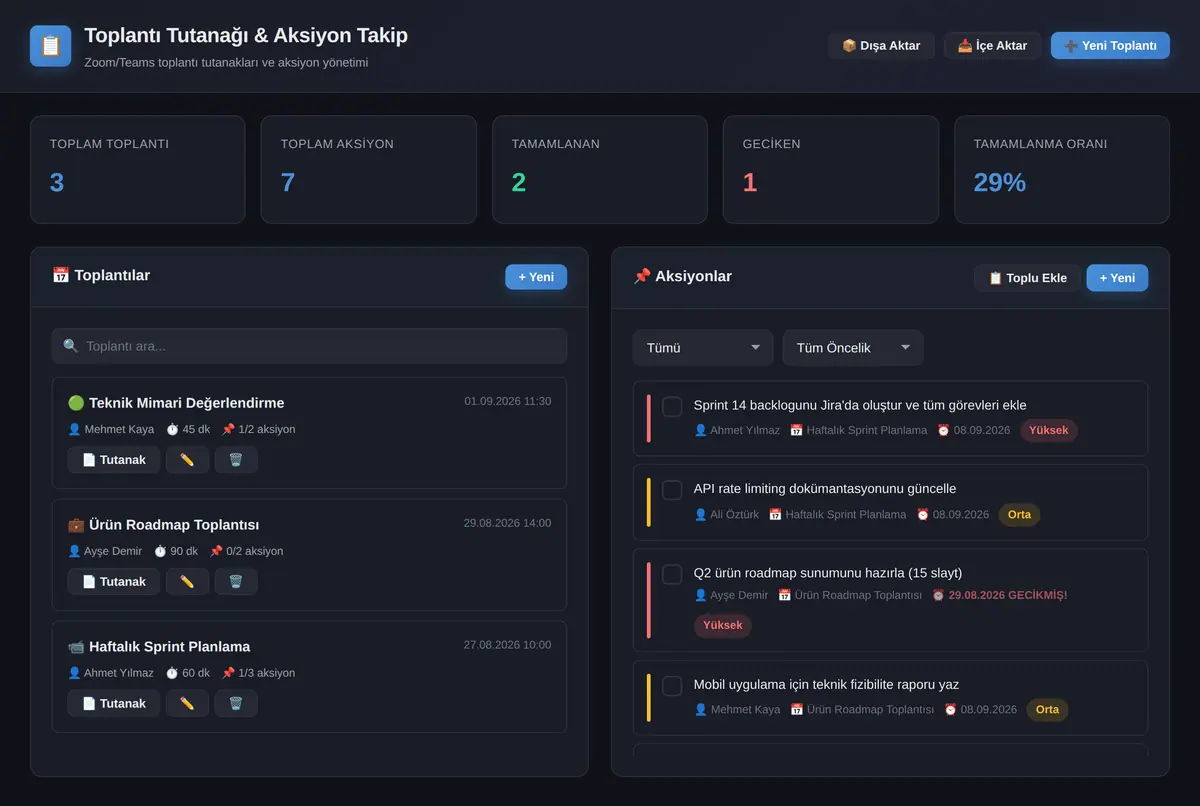Open the Tümü status filter dropdown

click(x=703, y=348)
